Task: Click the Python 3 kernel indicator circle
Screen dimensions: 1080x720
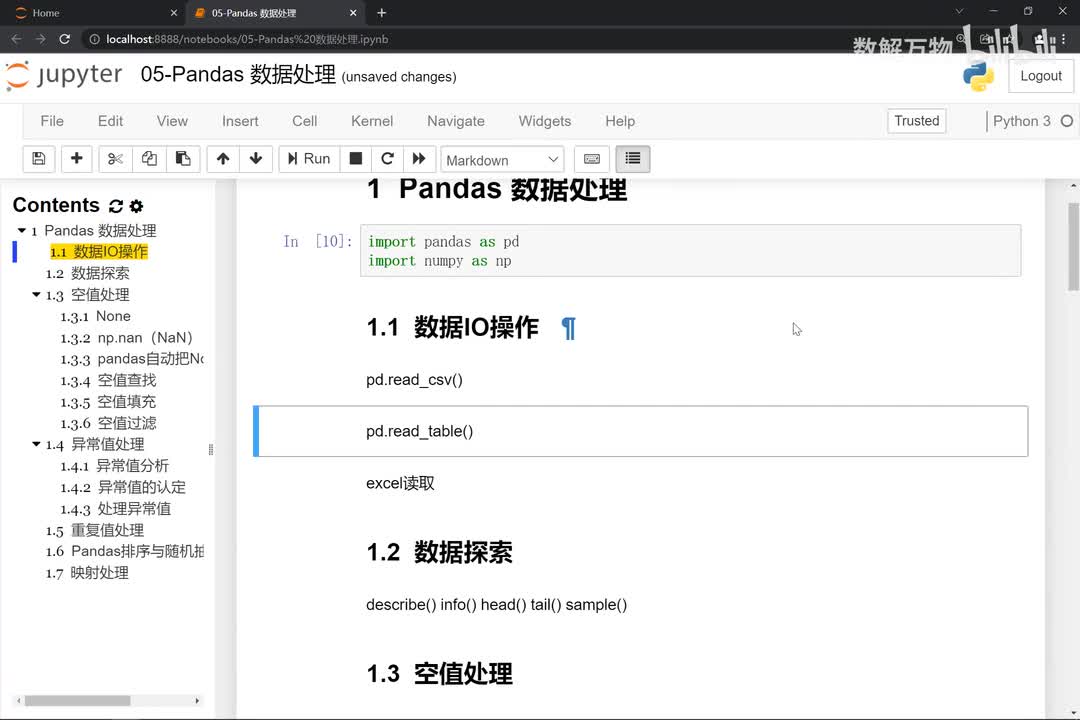Action: pyautogui.click(x=1067, y=121)
